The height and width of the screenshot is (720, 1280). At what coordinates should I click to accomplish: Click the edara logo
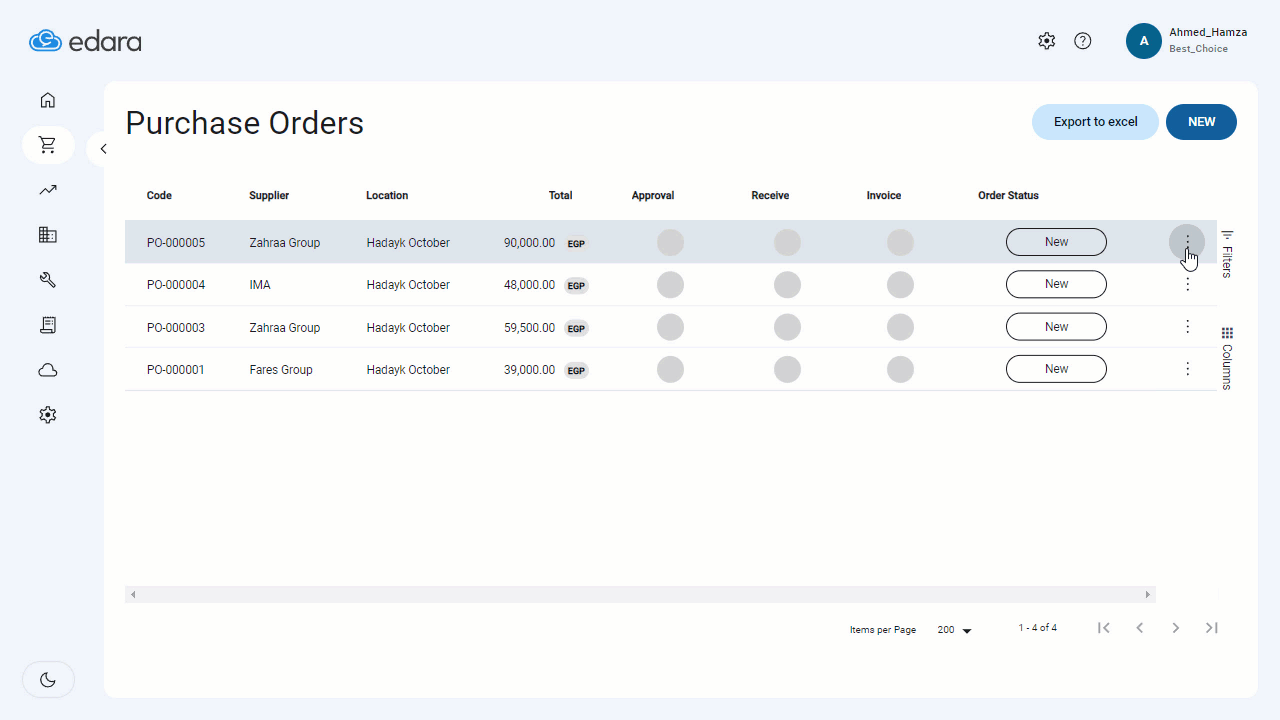[x=85, y=41]
